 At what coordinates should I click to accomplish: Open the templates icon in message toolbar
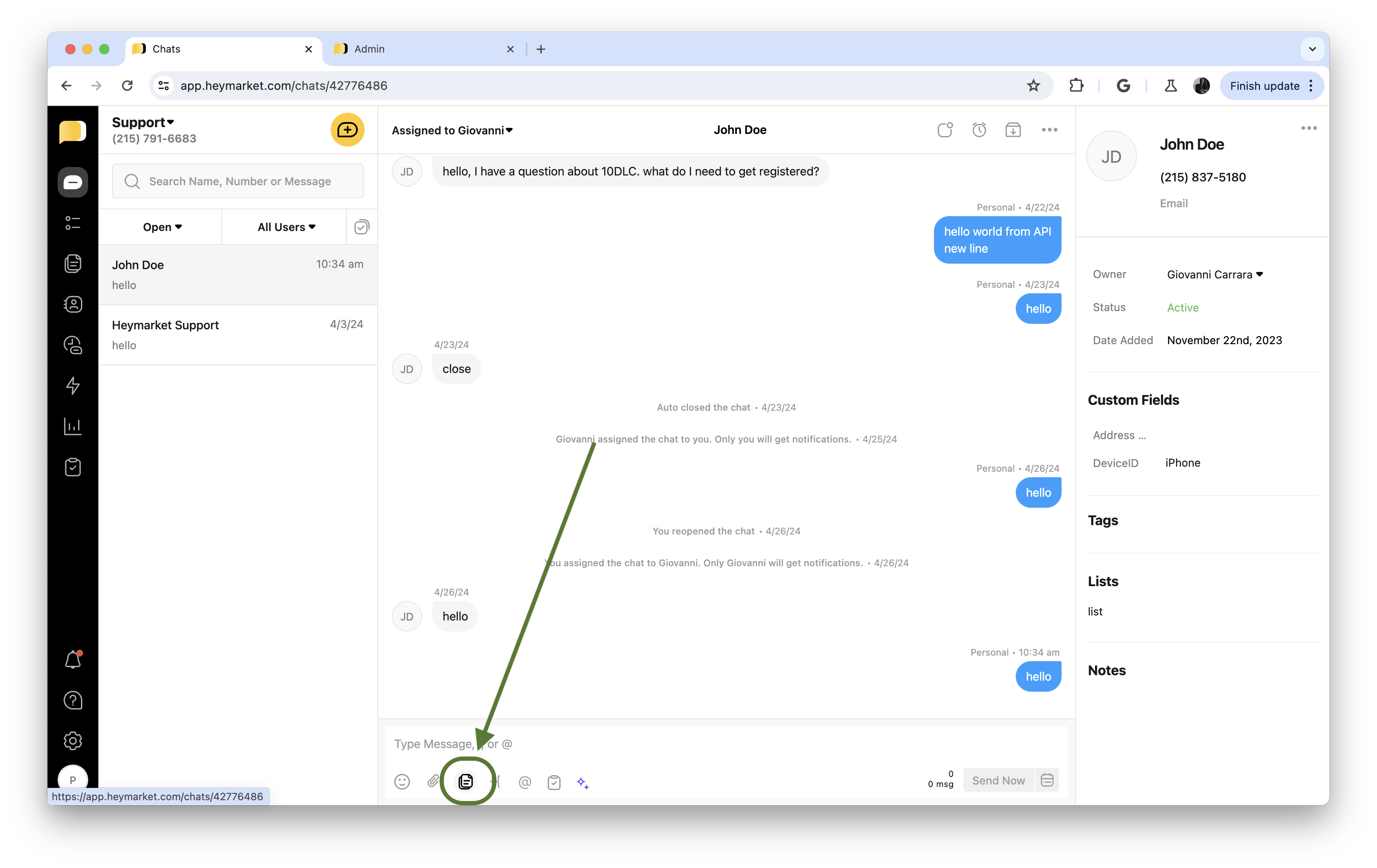tap(466, 781)
